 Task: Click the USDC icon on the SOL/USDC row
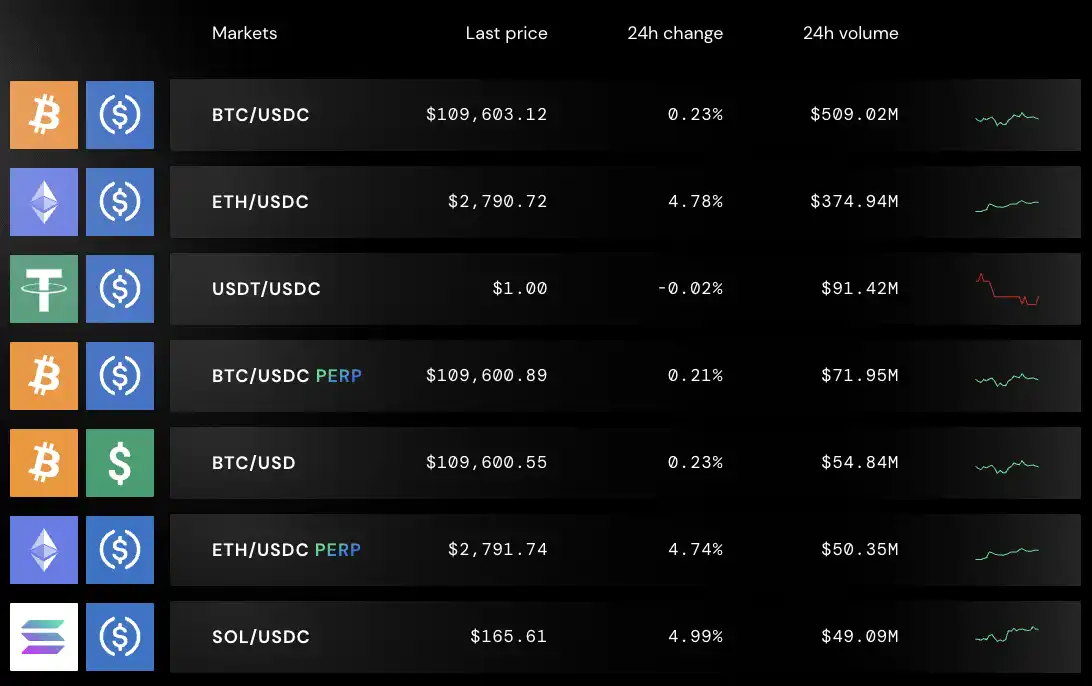coord(120,637)
